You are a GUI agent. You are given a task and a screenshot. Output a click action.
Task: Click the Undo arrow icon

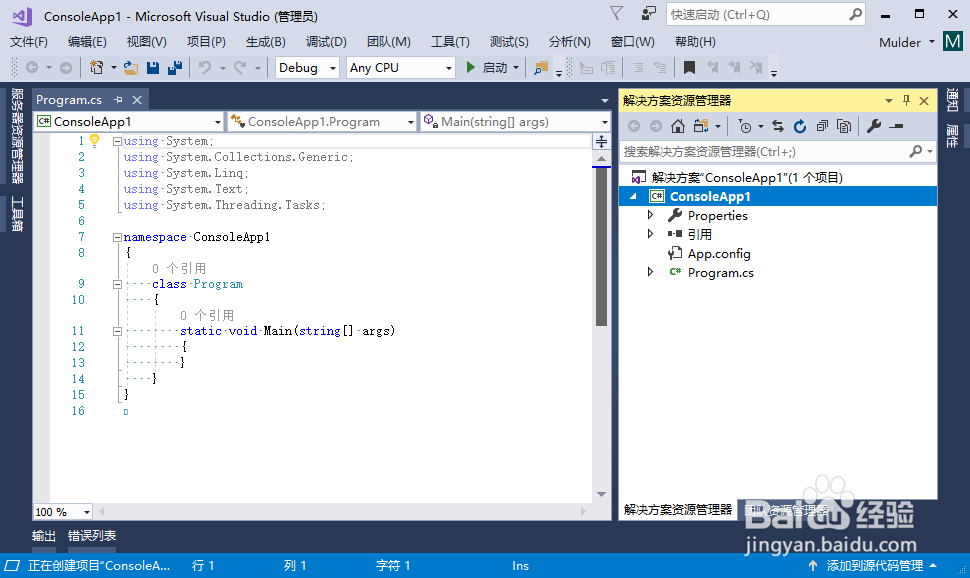click(205, 67)
